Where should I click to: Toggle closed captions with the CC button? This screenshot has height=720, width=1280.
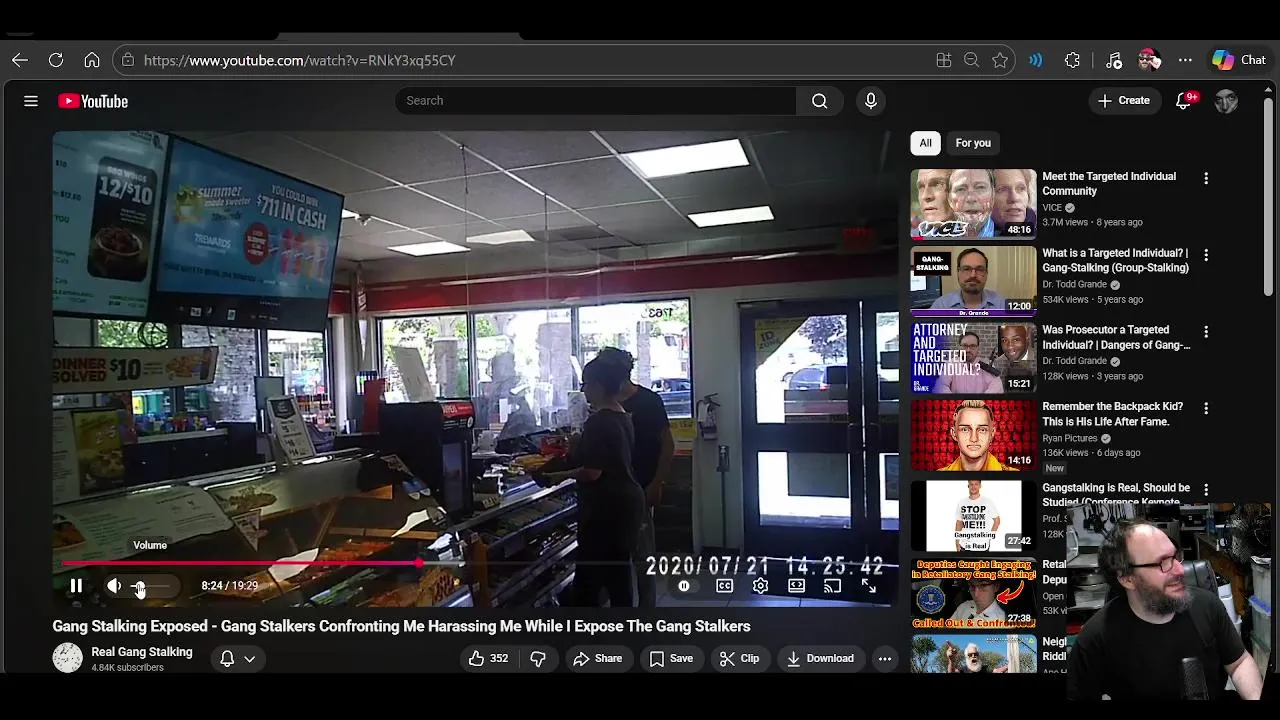click(724, 586)
